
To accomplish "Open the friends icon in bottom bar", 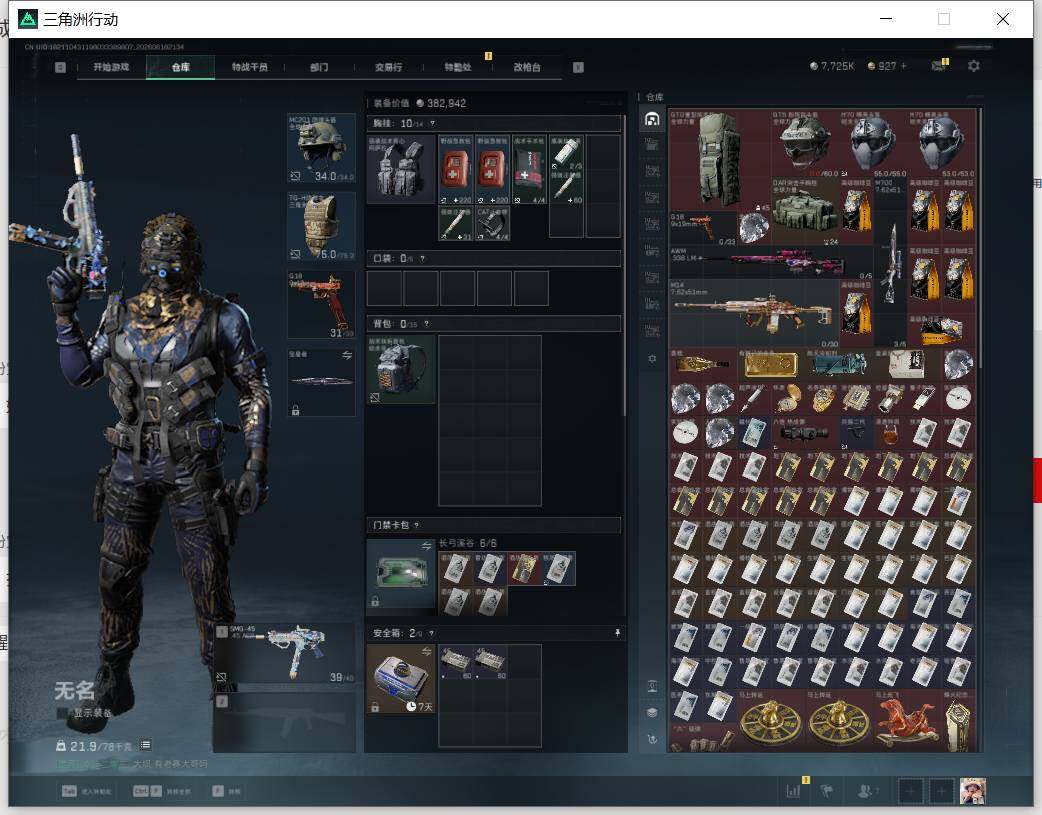I will pos(867,790).
